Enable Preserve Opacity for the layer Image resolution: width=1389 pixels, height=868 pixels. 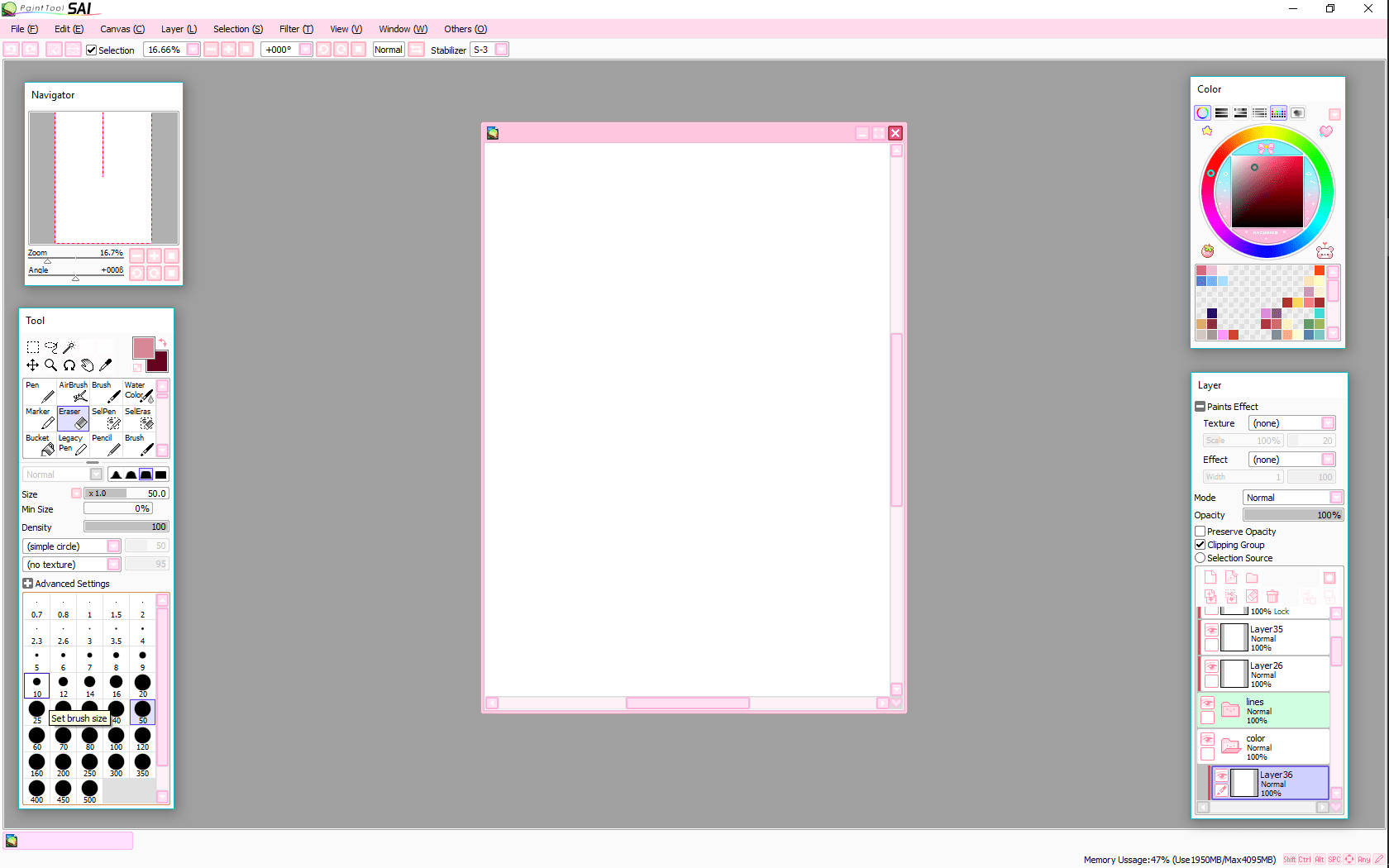(x=1200, y=532)
